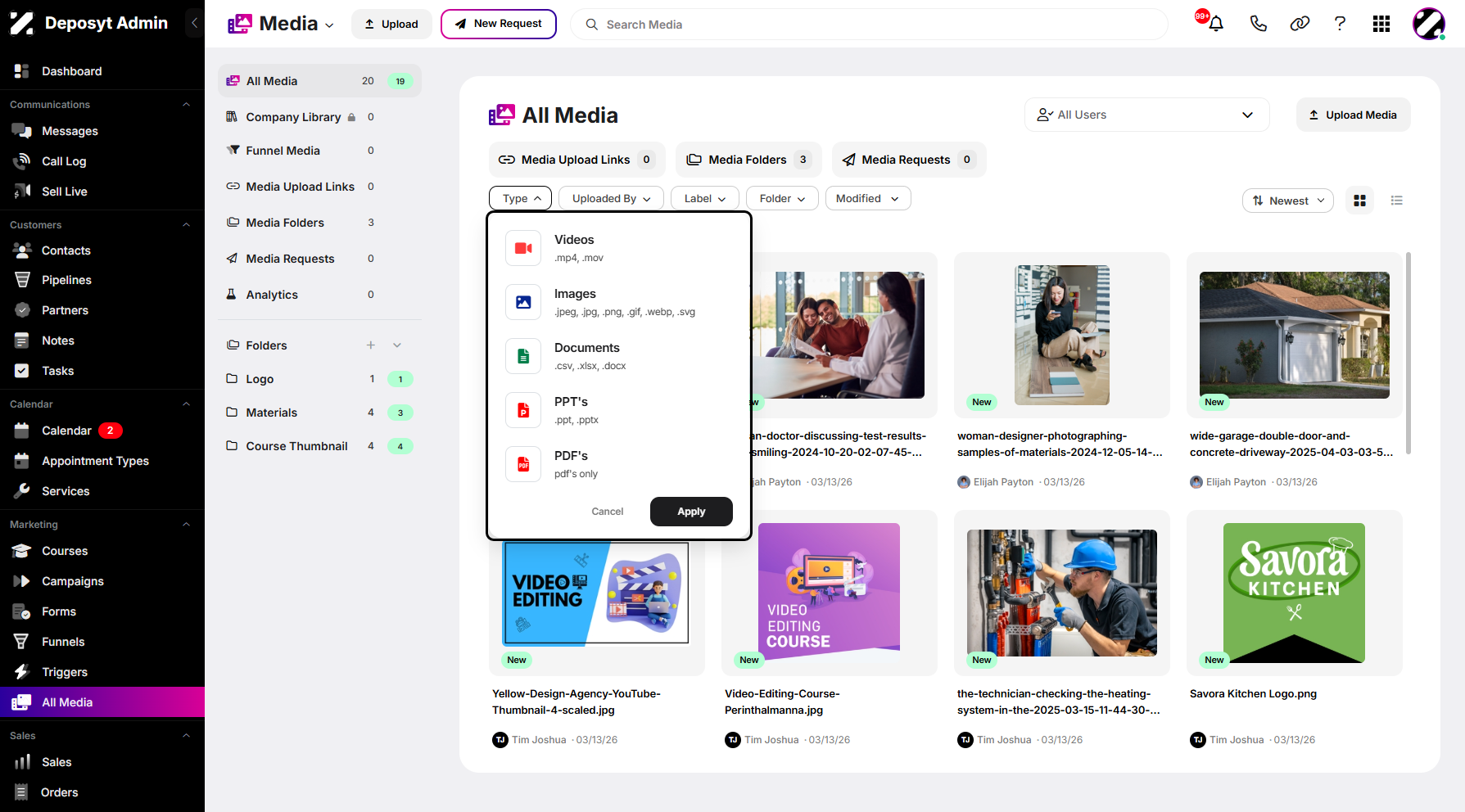1465x812 pixels.
Task: Click the Apply button
Action: 691,512
